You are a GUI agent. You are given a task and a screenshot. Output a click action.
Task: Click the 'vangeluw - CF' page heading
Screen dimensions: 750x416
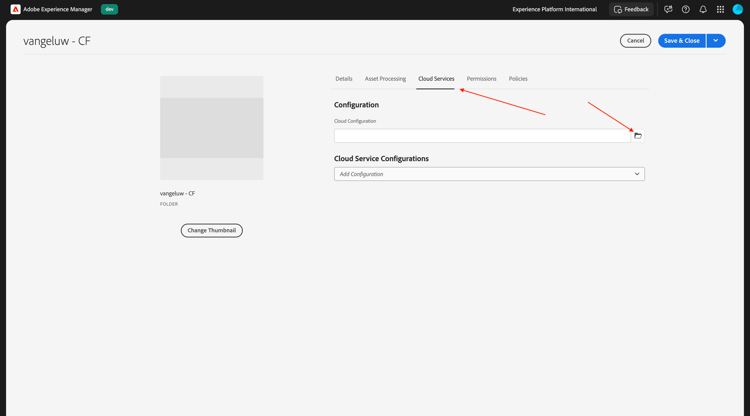click(57, 41)
